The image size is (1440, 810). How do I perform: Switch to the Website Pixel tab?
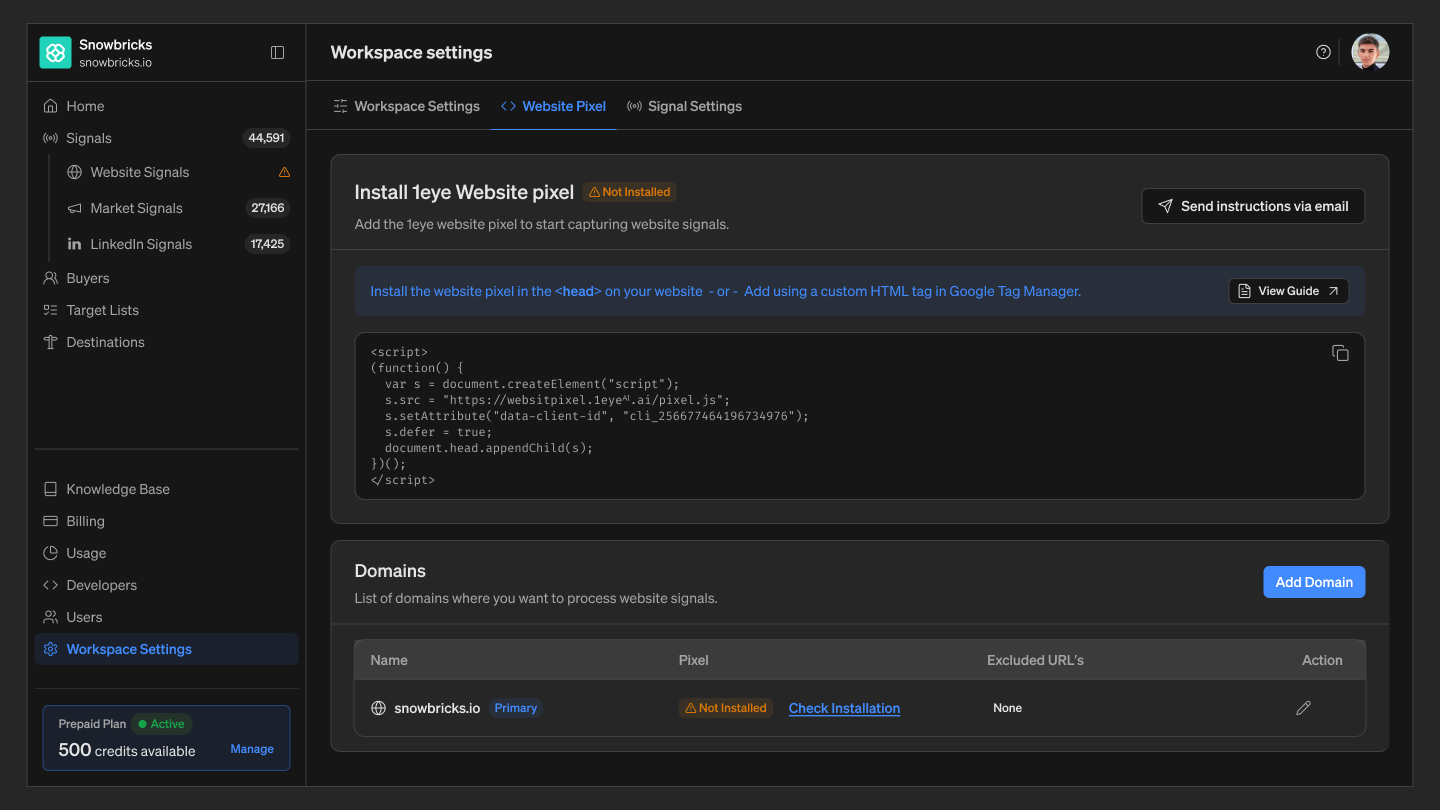(553, 106)
